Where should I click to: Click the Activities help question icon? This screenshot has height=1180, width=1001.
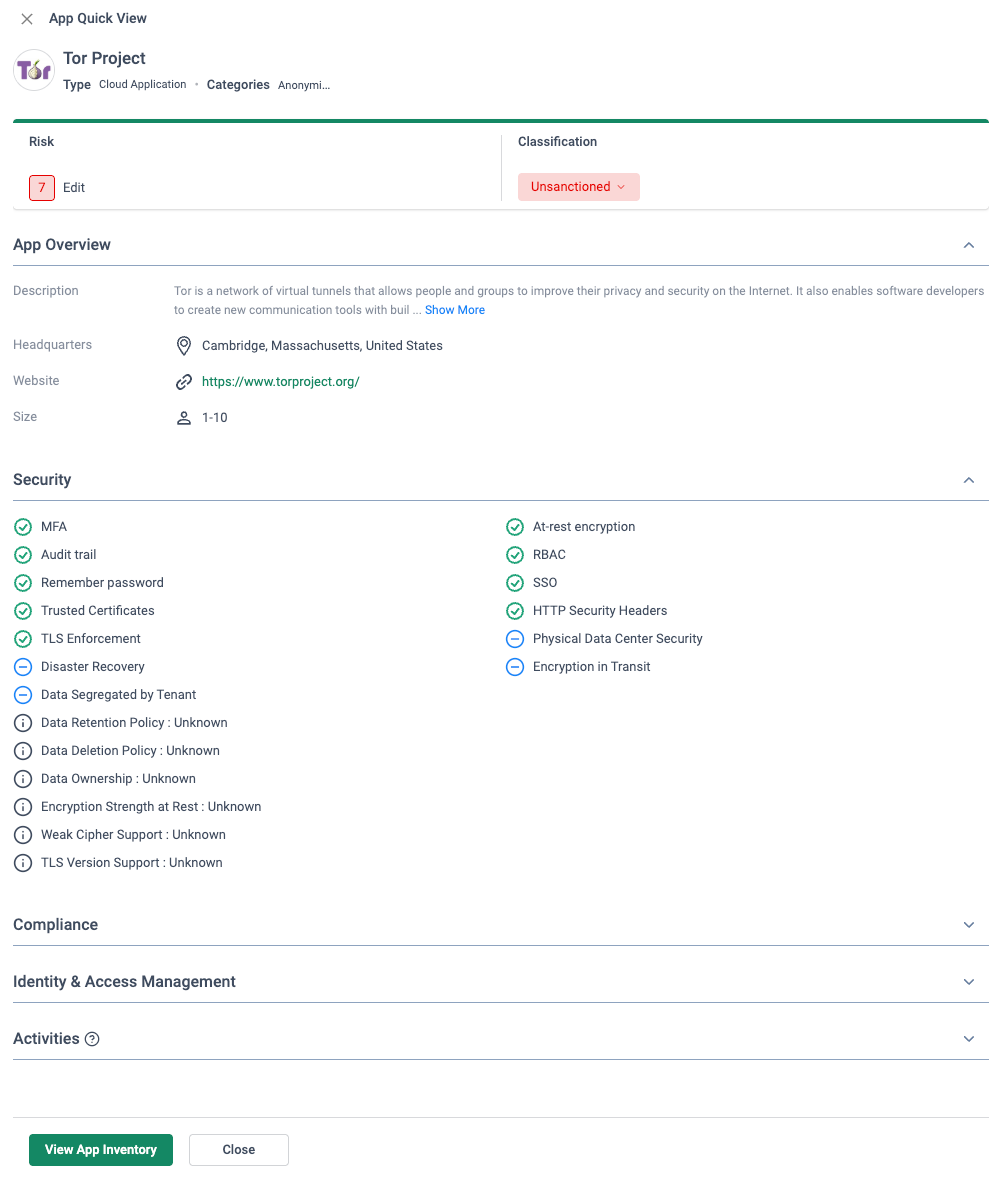tap(92, 1039)
